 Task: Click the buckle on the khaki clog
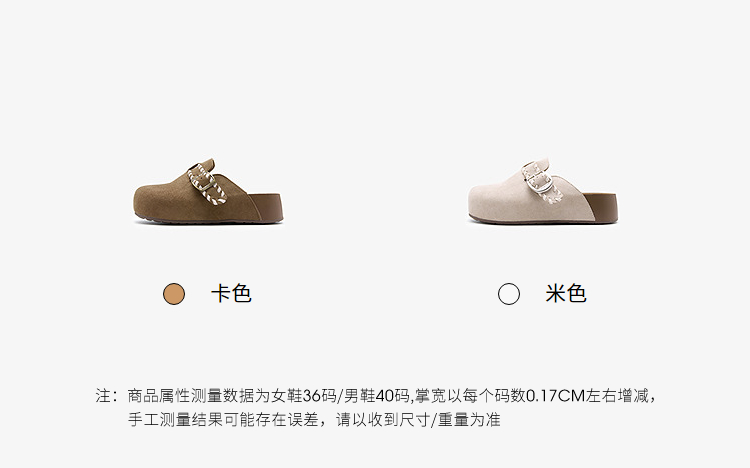click(208, 184)
